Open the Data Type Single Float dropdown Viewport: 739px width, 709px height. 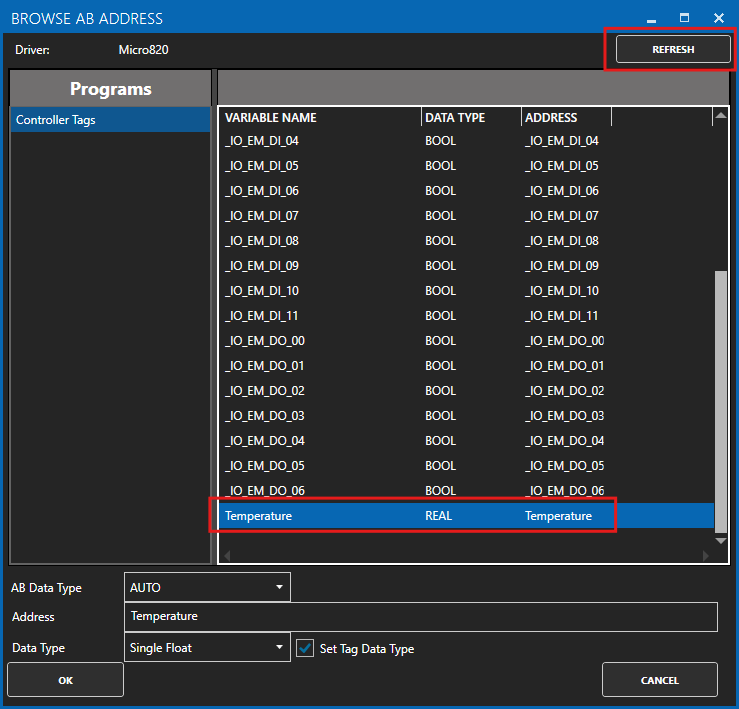[x=207, y=647]
